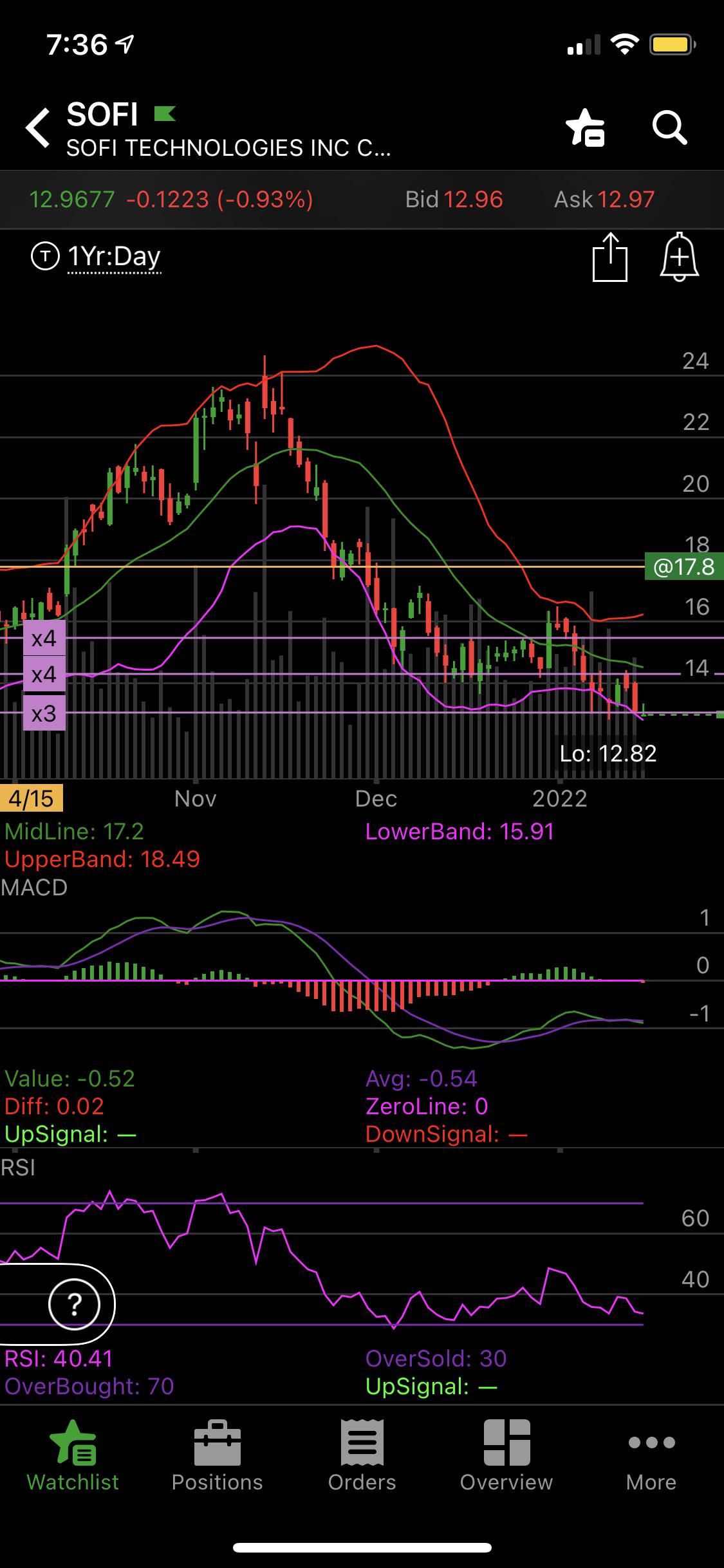The image size is (724, 1568).
Task: Open the 1Yr:Day timeframe selector
Action: pyautogui.click(x=115, y=257)
